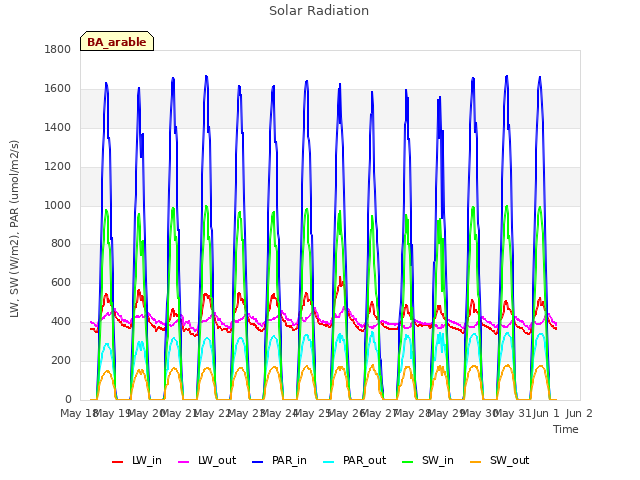Toggle the LW_in legend label
This screenshot has width=640, height=480.
click(x=147, y=460)
